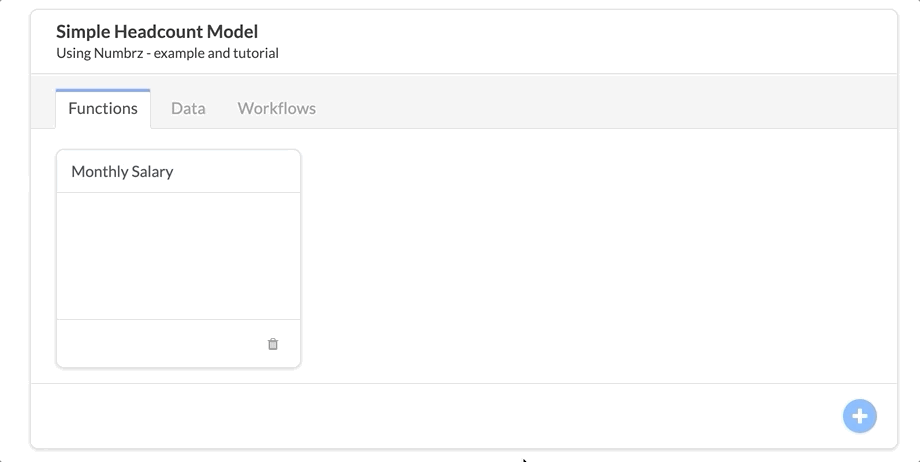Open the Workflows tab
The width and height of the screenshot is (920, 462).
point(276,109)
